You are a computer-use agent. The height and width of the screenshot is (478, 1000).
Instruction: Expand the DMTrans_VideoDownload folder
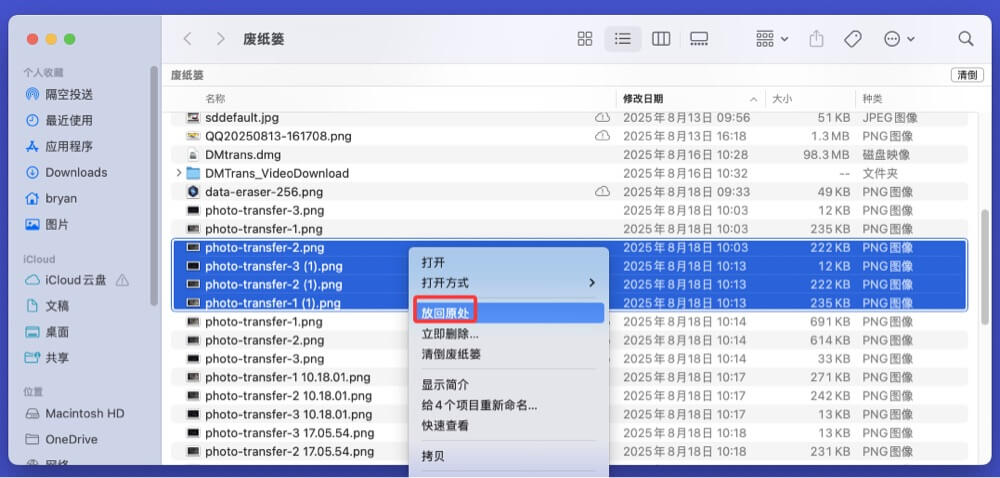(x=179, y=173)
